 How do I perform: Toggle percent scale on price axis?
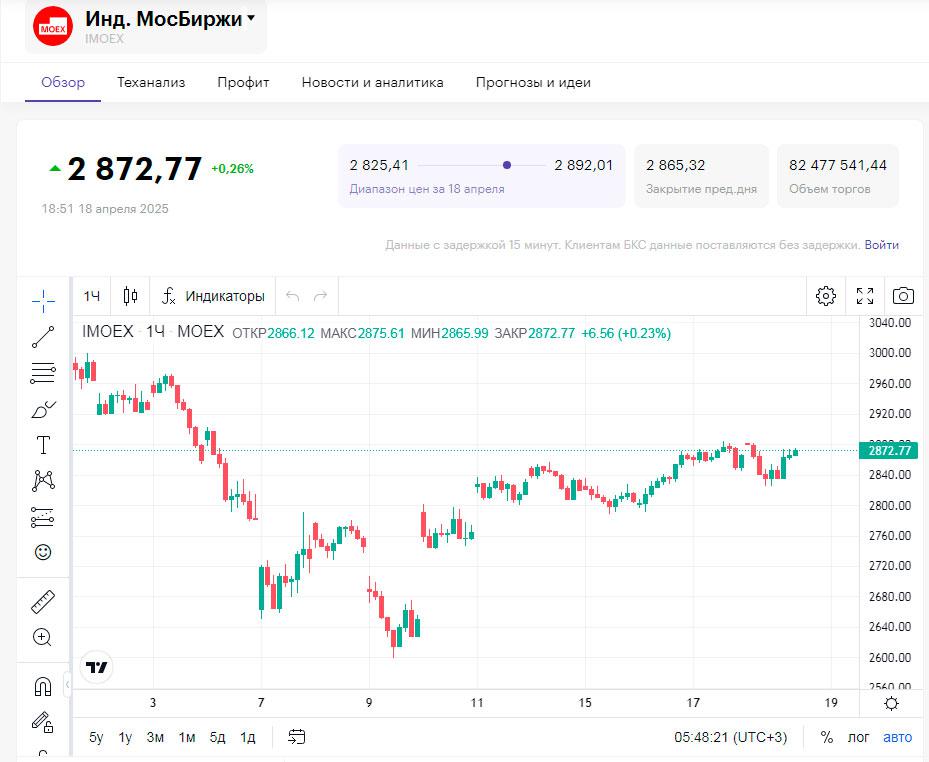click(x=827, y=737)
